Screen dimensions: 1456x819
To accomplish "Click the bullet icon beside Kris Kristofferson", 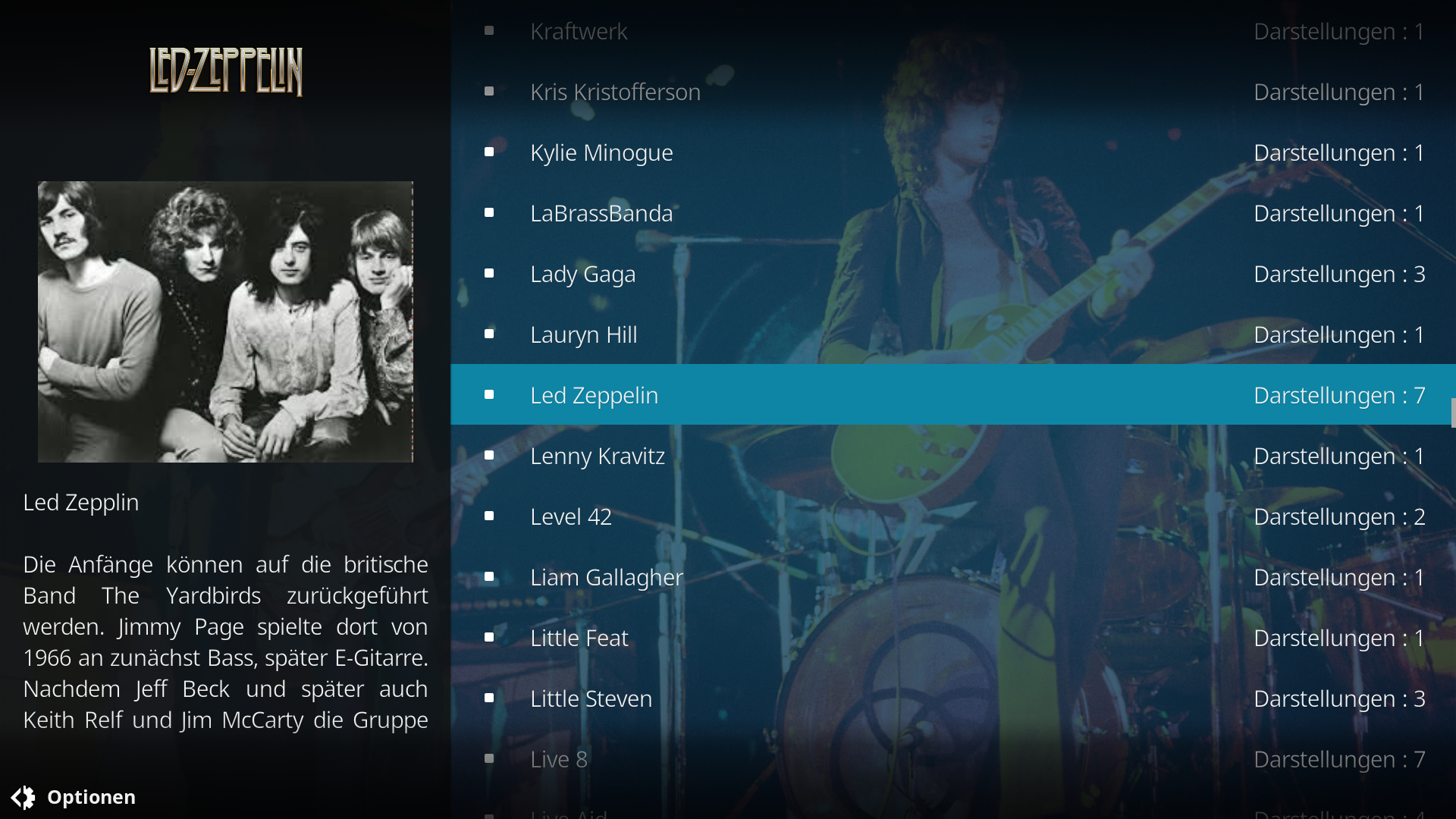I will pos(489,91).
